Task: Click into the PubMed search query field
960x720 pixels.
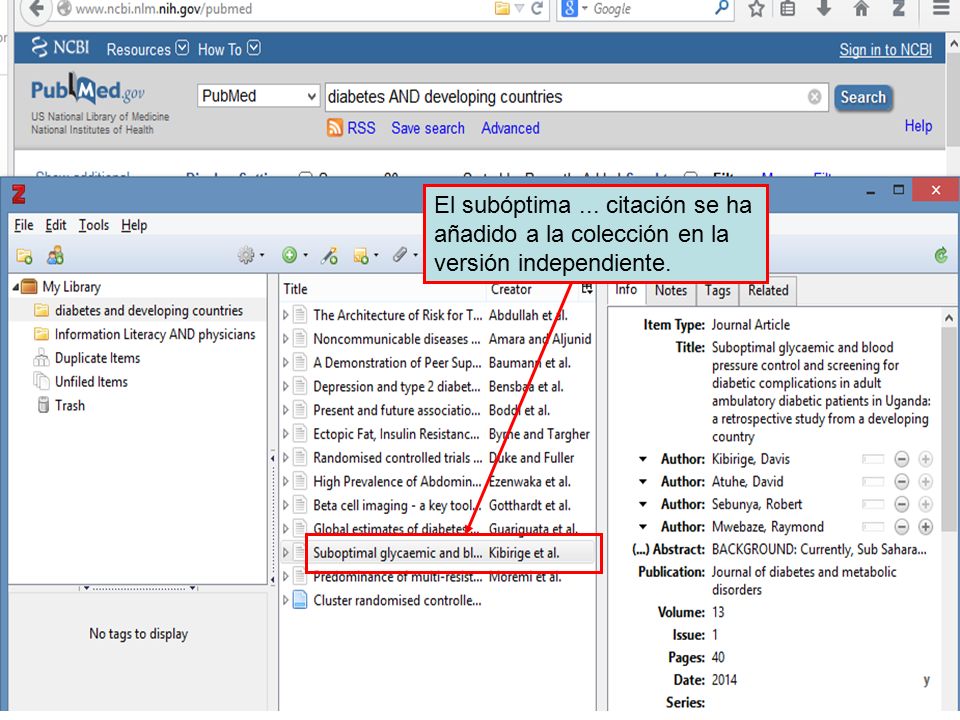Action: coord(576,97)
